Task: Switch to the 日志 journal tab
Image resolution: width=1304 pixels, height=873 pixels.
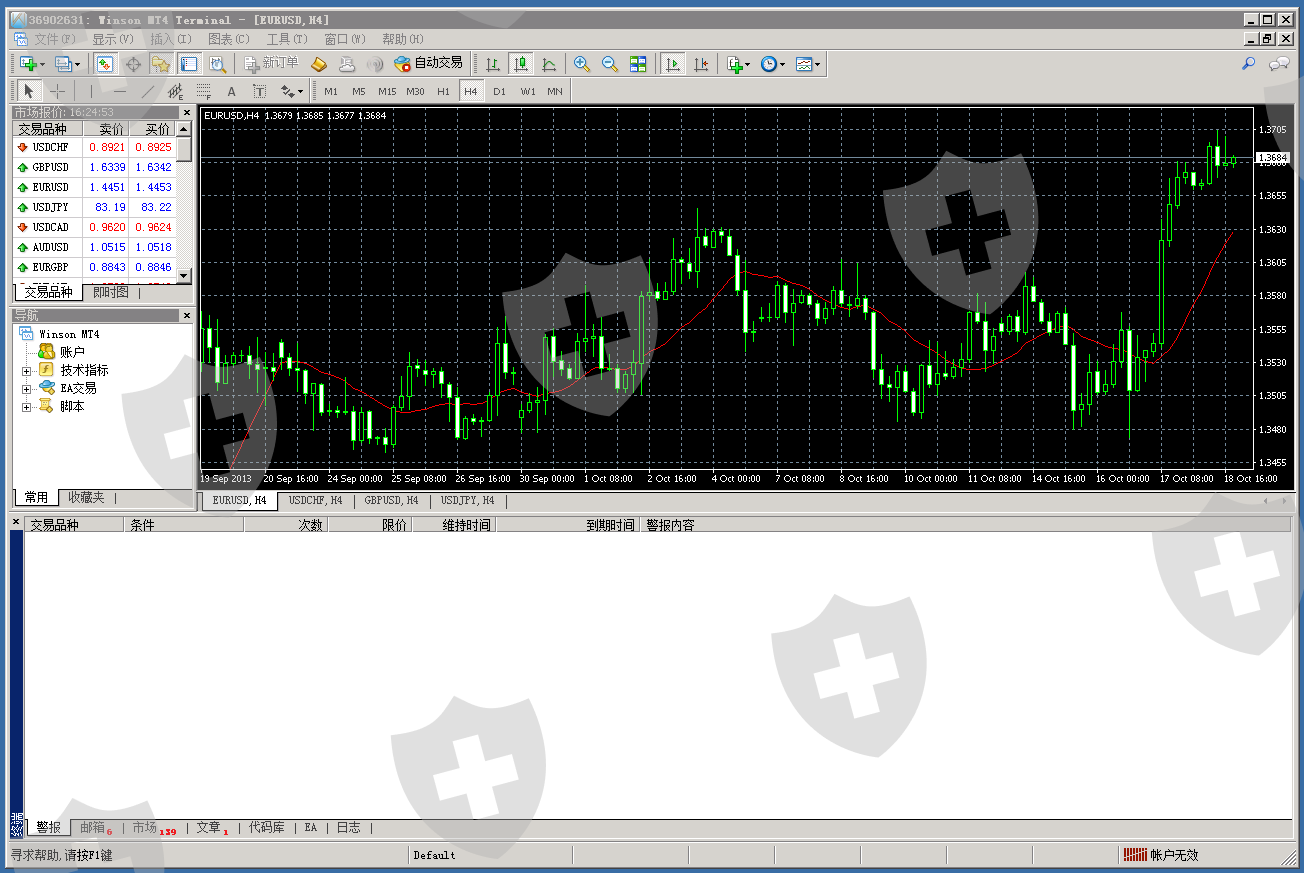Action: pyautogui.click(x=348, y=827)
